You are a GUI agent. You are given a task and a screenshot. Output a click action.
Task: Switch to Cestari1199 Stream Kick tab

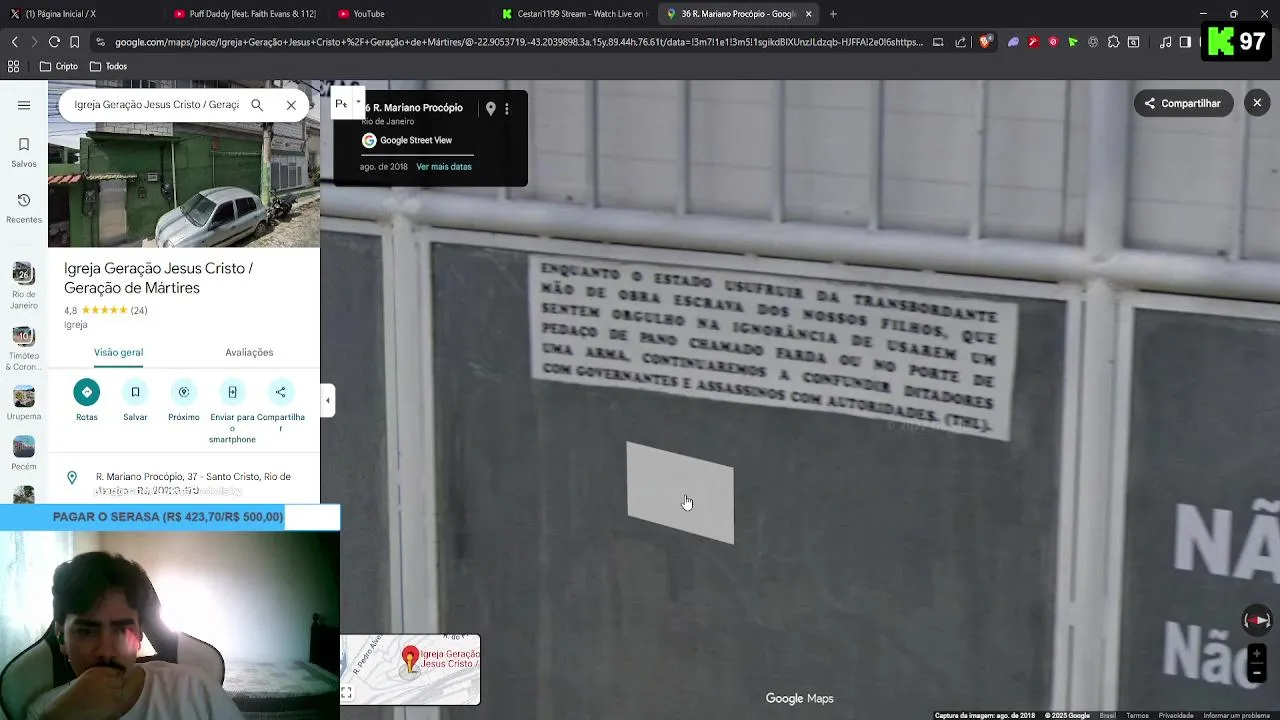tap(574, 14)
